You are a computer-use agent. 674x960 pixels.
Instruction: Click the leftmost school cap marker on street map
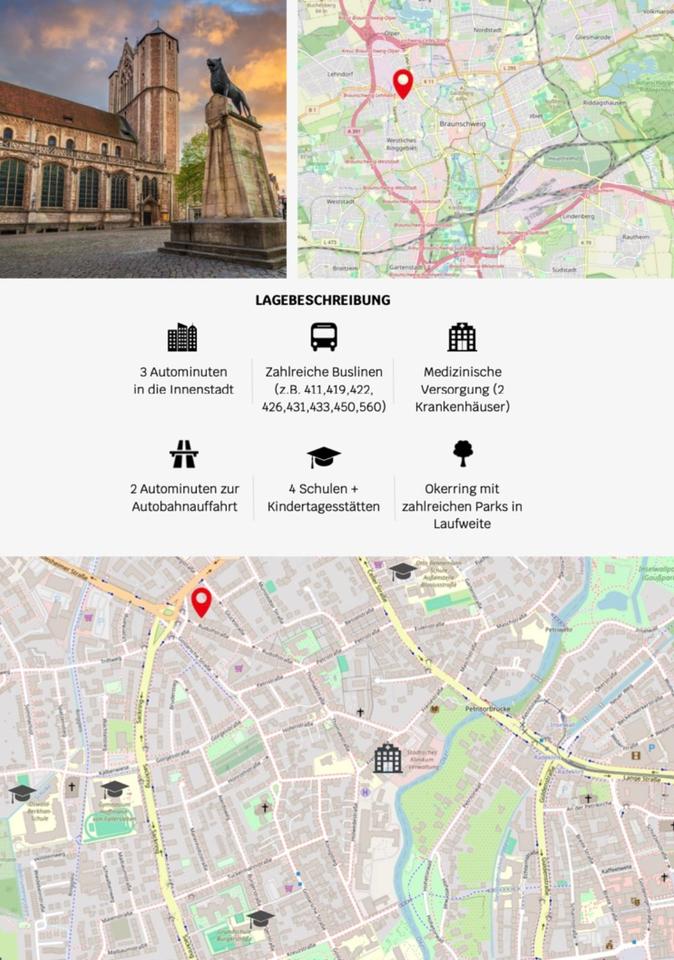click(22, 793)
